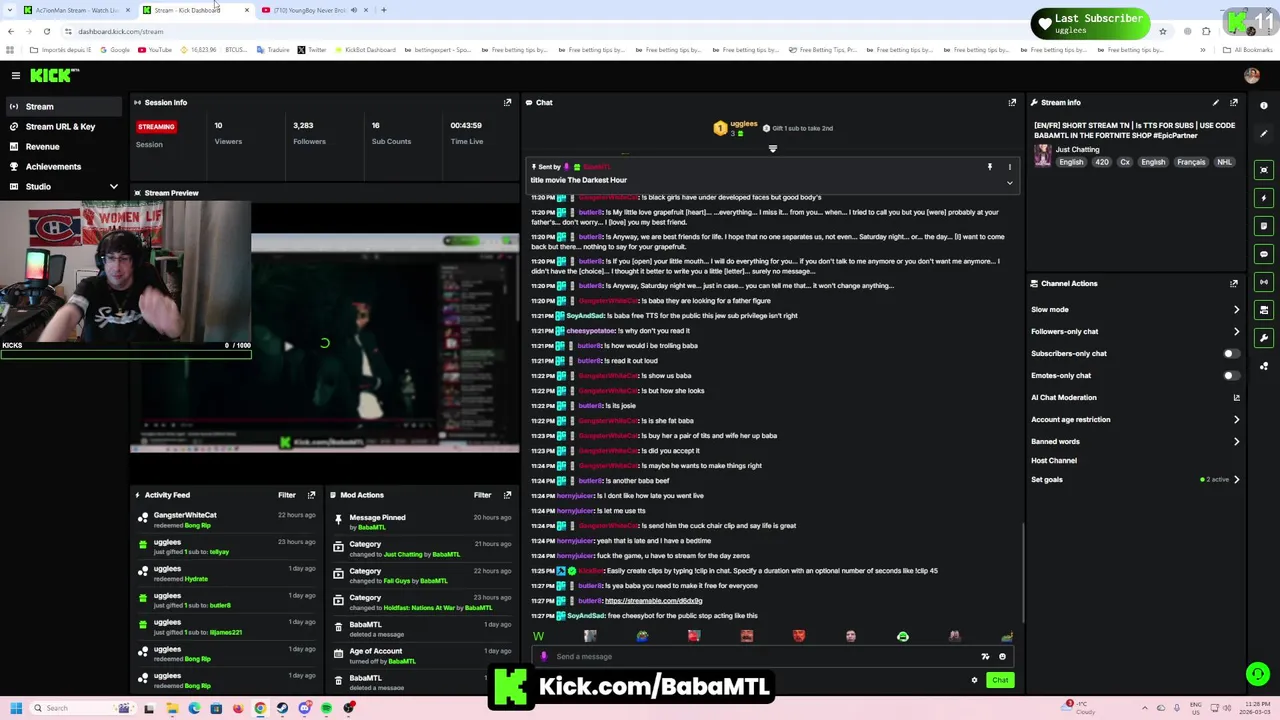
Task: Toggle lightning bolt widget in right toolbar
Action: (1264, 198)
